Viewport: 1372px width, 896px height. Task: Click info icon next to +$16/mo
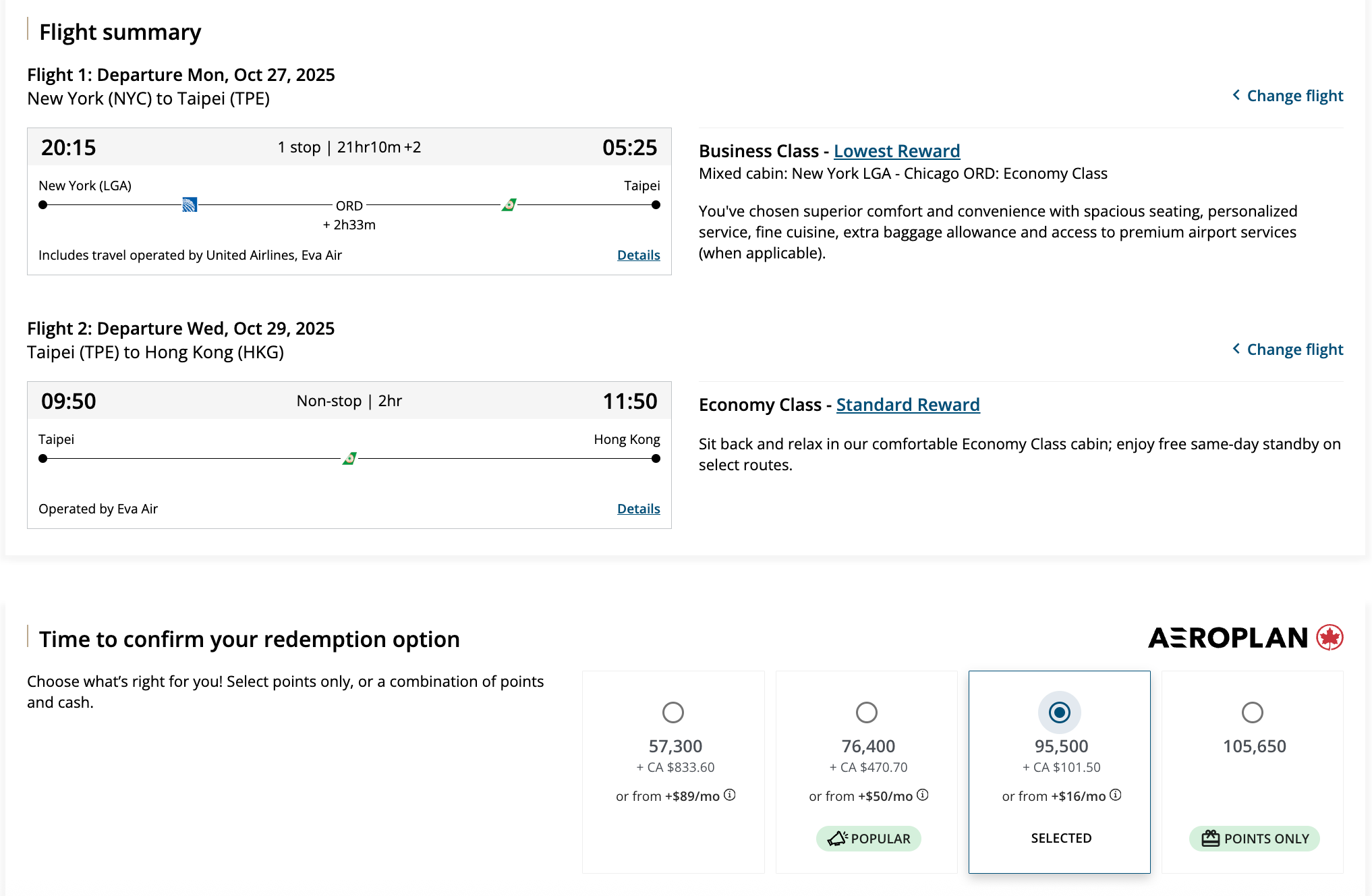[1115, 795]
